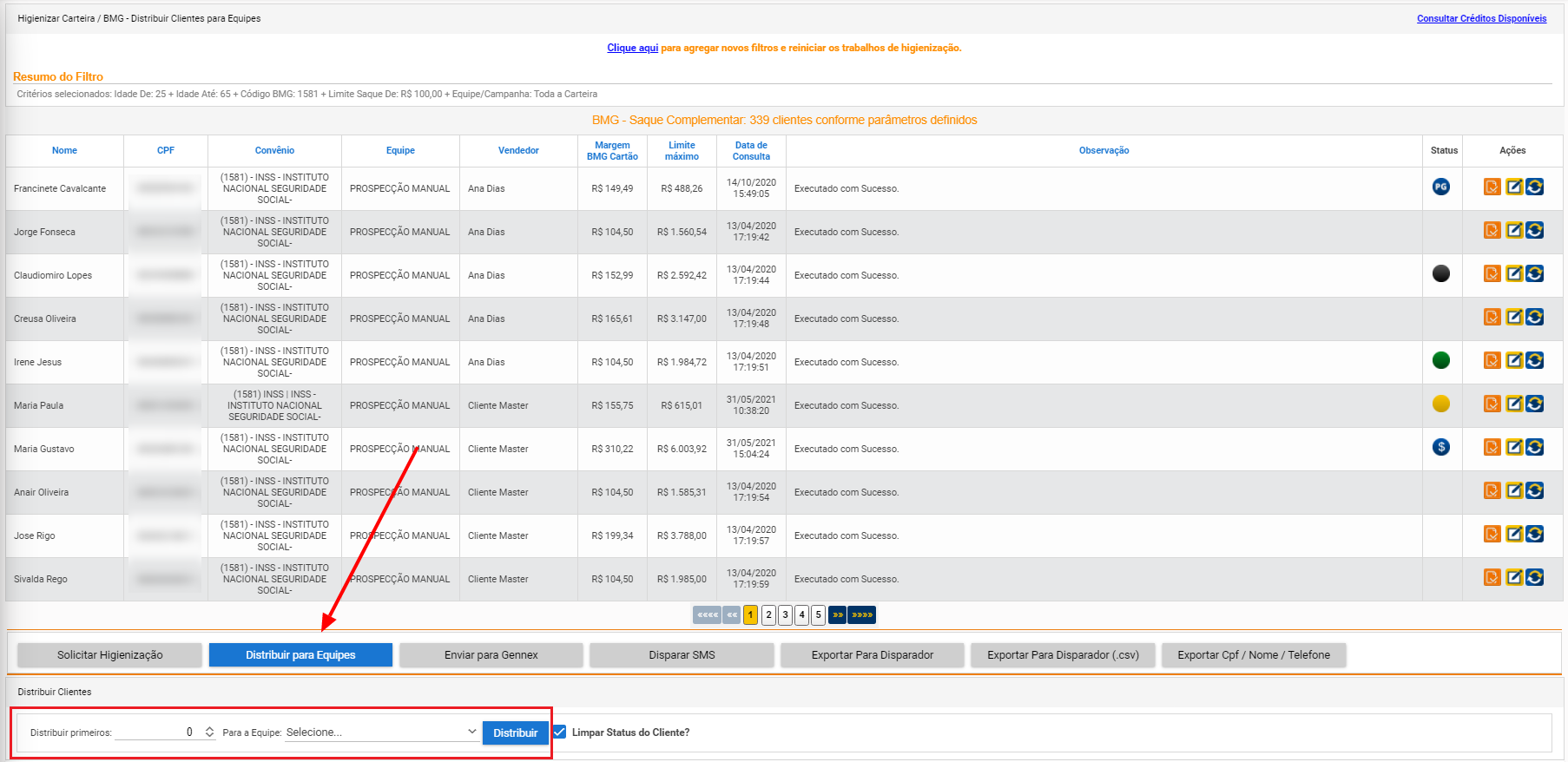Sort the table by Nome column header
The width and height of the screenshot is (1568, 762).
[x=64, y=151]
